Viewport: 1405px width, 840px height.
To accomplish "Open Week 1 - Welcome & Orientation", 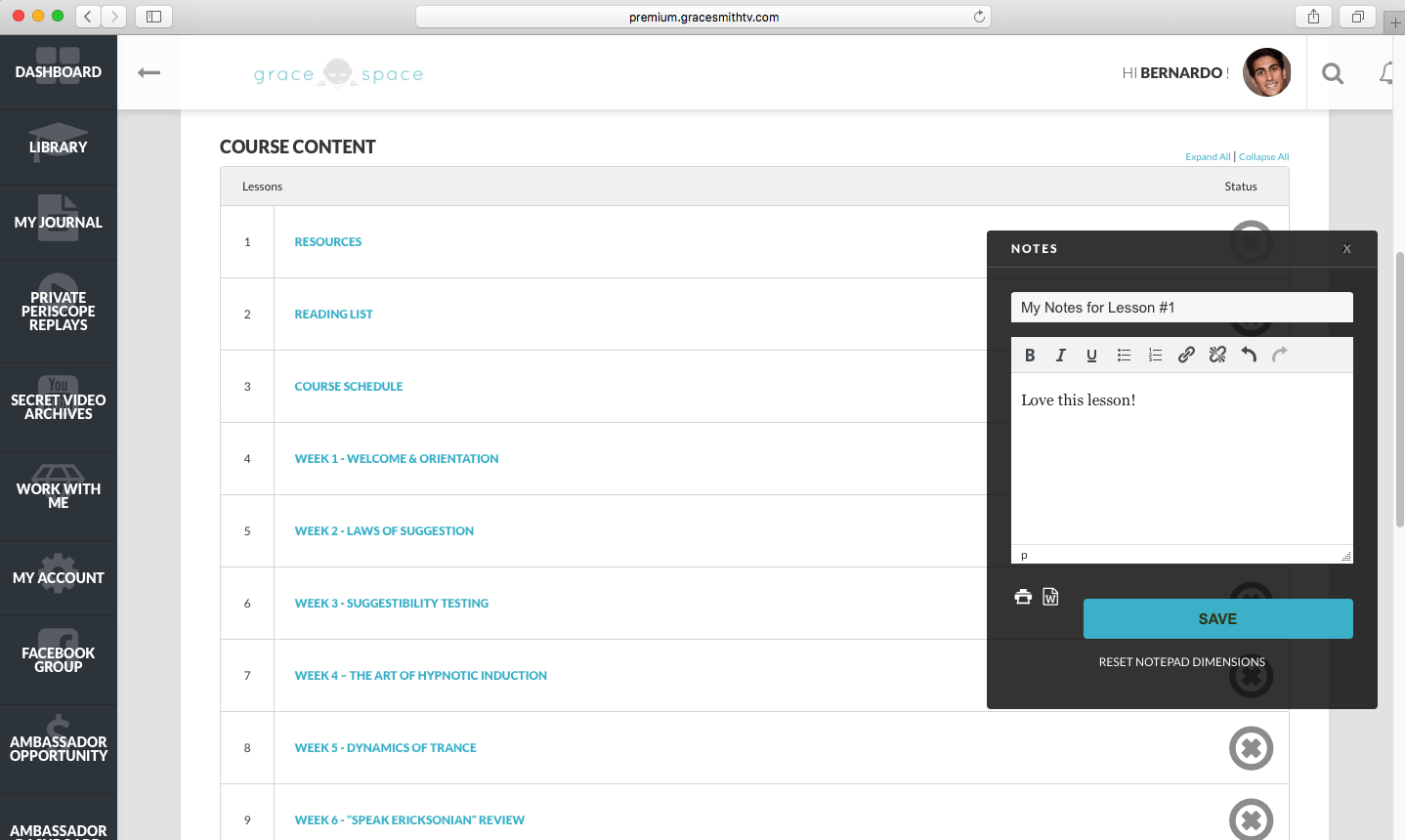I will click(397, 459).
